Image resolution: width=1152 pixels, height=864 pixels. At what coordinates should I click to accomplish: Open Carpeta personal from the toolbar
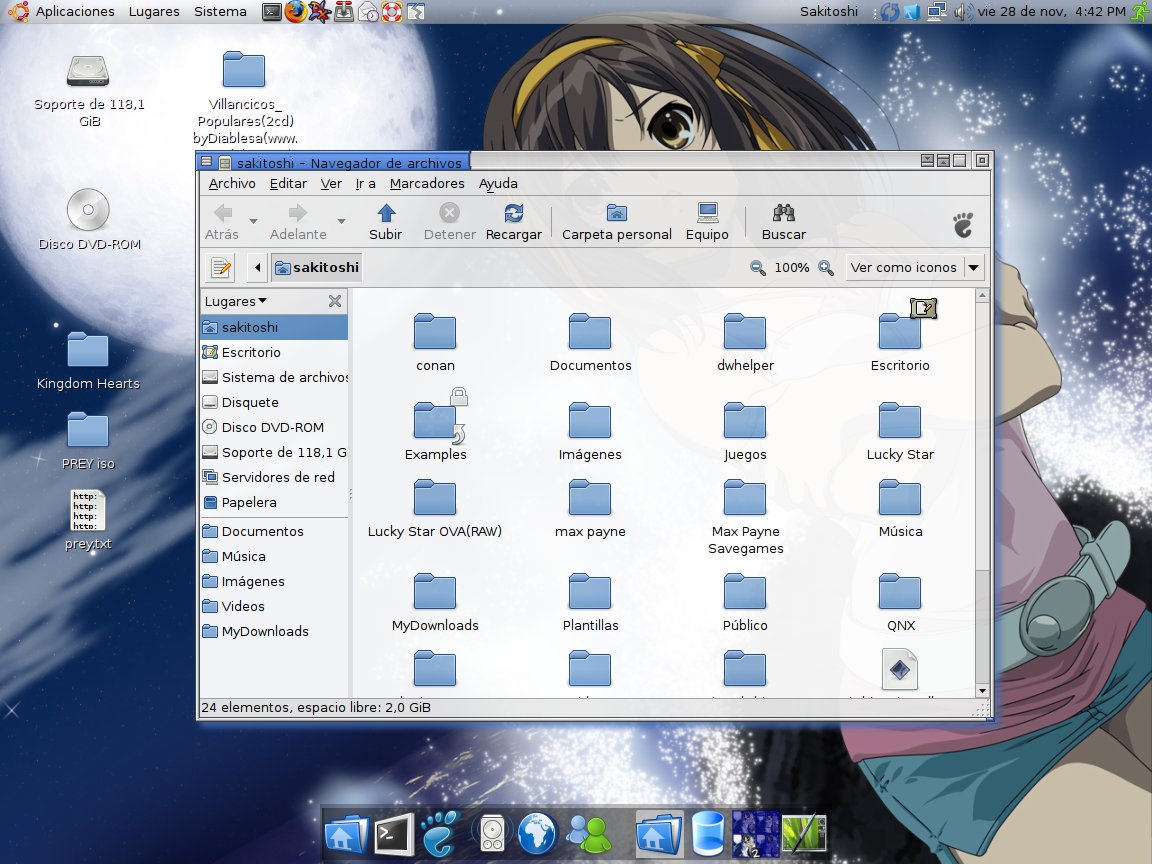(x=616, y=220)
